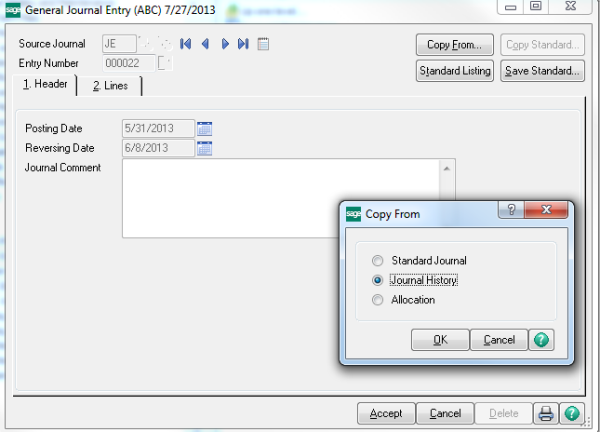Select the Standard Journal radio option

pyautogui.click(x=378, y=261)
